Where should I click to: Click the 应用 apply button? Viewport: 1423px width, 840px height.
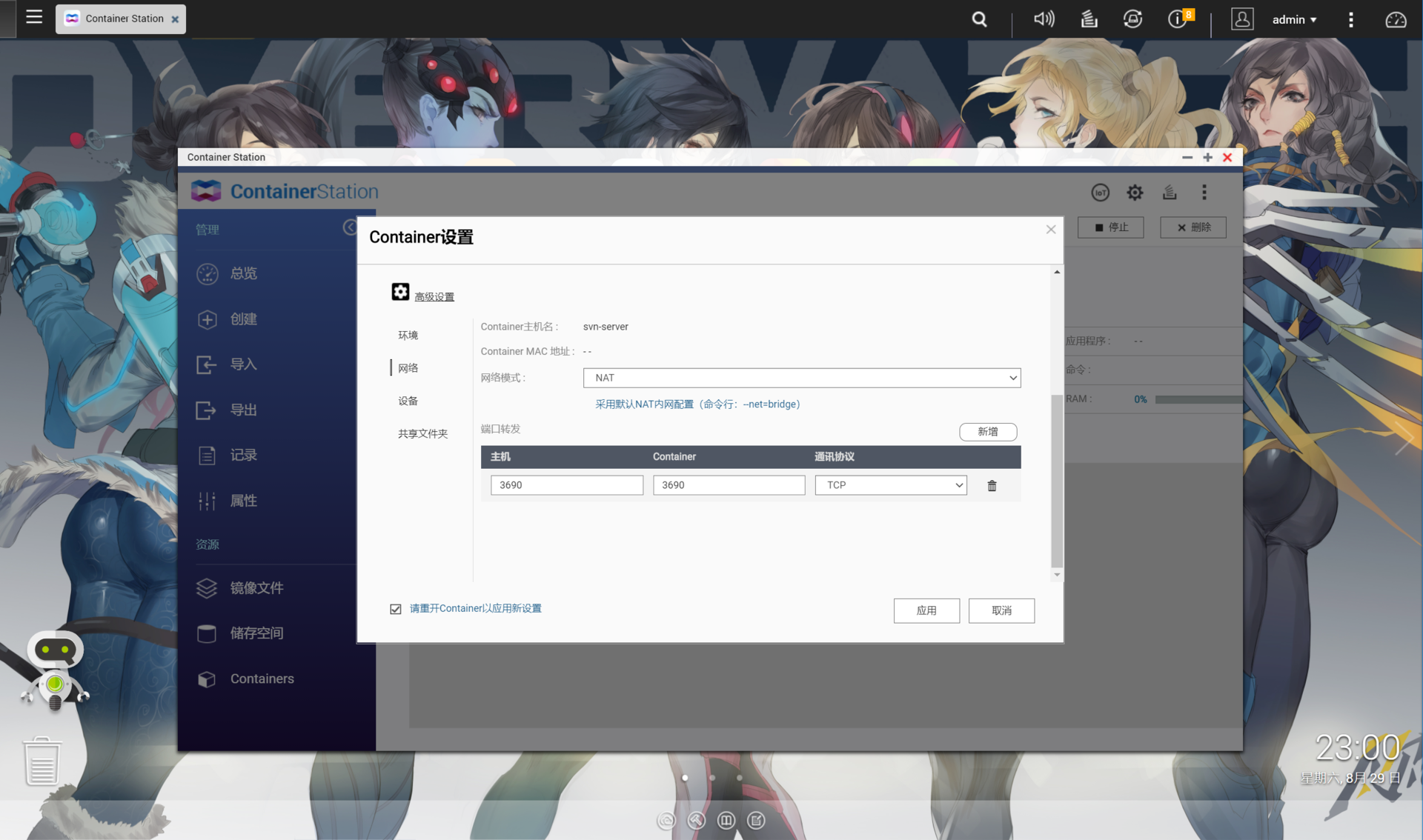pos(926,610)
